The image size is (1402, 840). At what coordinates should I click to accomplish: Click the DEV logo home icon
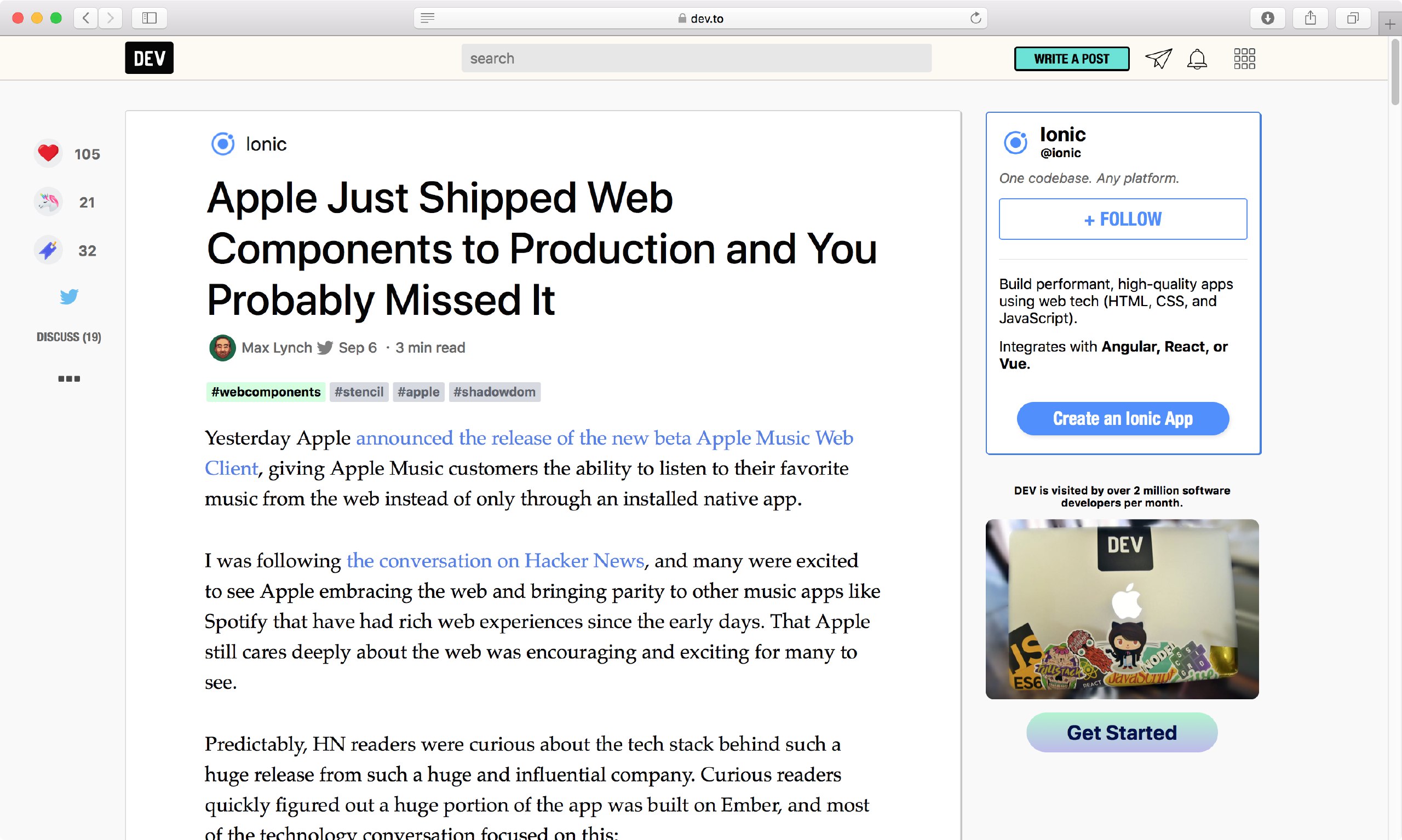tap(149, 57)
